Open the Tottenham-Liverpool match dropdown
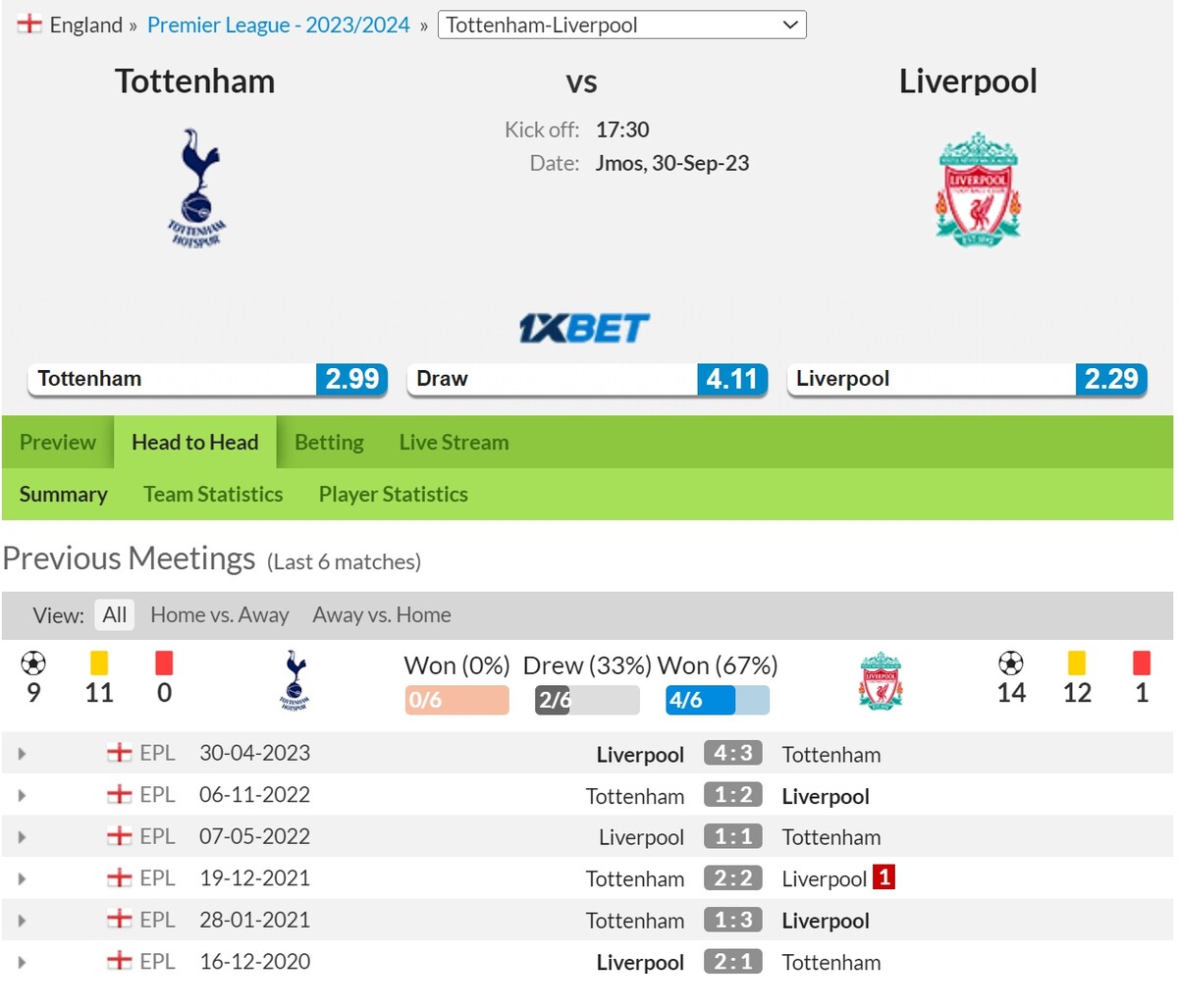This screenshot has height=1008, width=1178. [x=621, y=26]
